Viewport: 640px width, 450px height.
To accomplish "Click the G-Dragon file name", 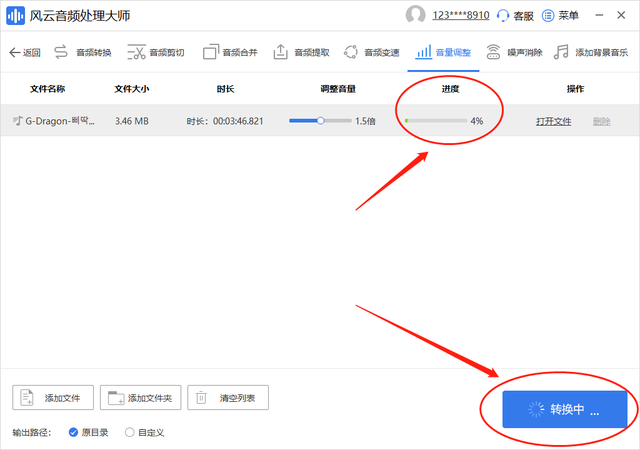I will [60, 121].
